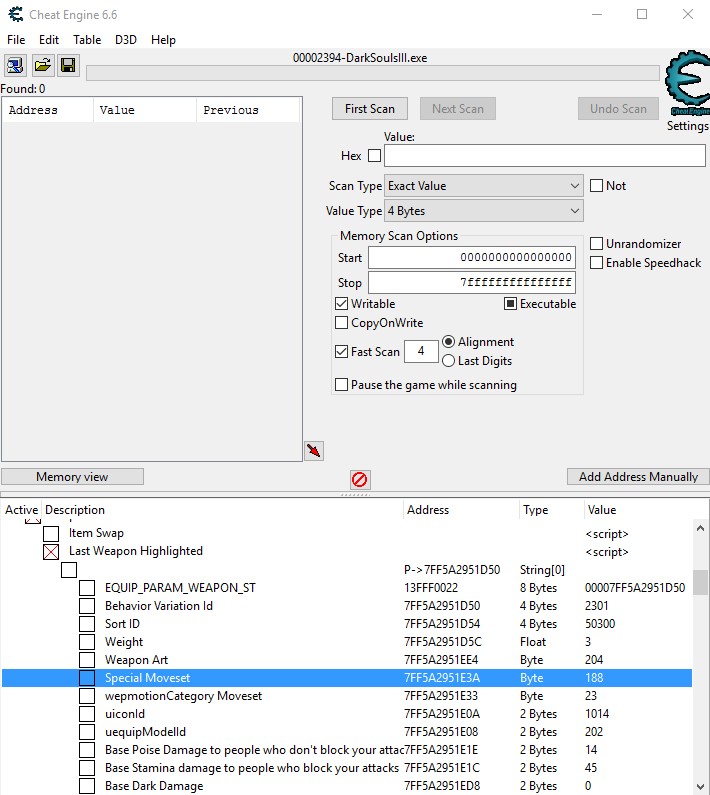Open the Scan Type dropdown
The width and height of the screenshot is (710, 795).
tap(484, 186)
